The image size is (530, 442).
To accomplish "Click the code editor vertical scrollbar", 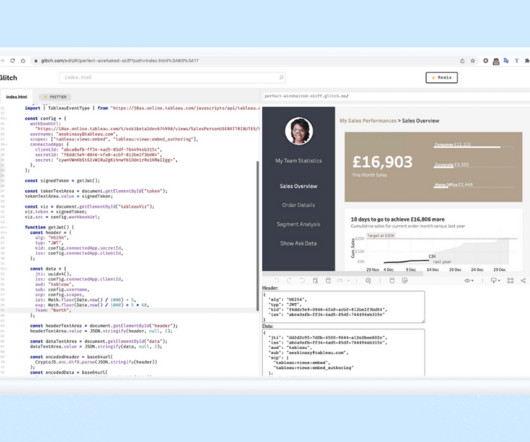I will (x=258, y=236).
